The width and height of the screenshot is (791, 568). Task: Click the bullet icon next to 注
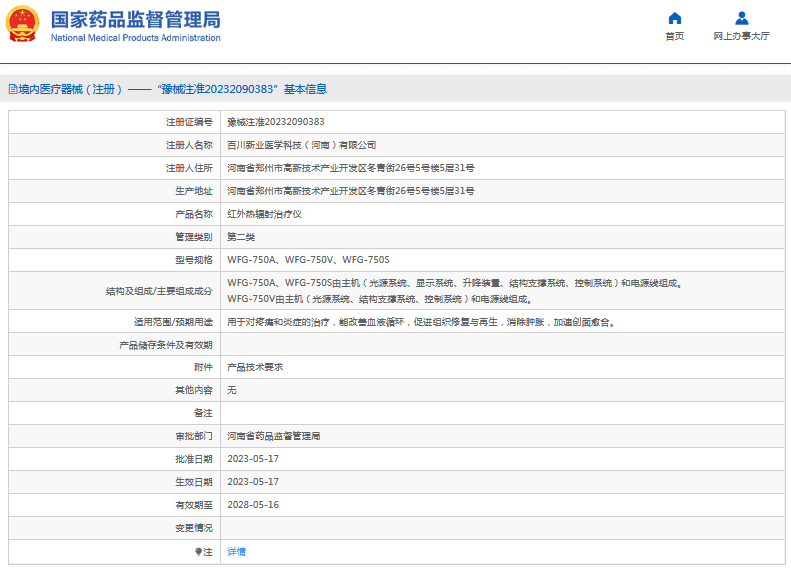click(x=197, y=551)
